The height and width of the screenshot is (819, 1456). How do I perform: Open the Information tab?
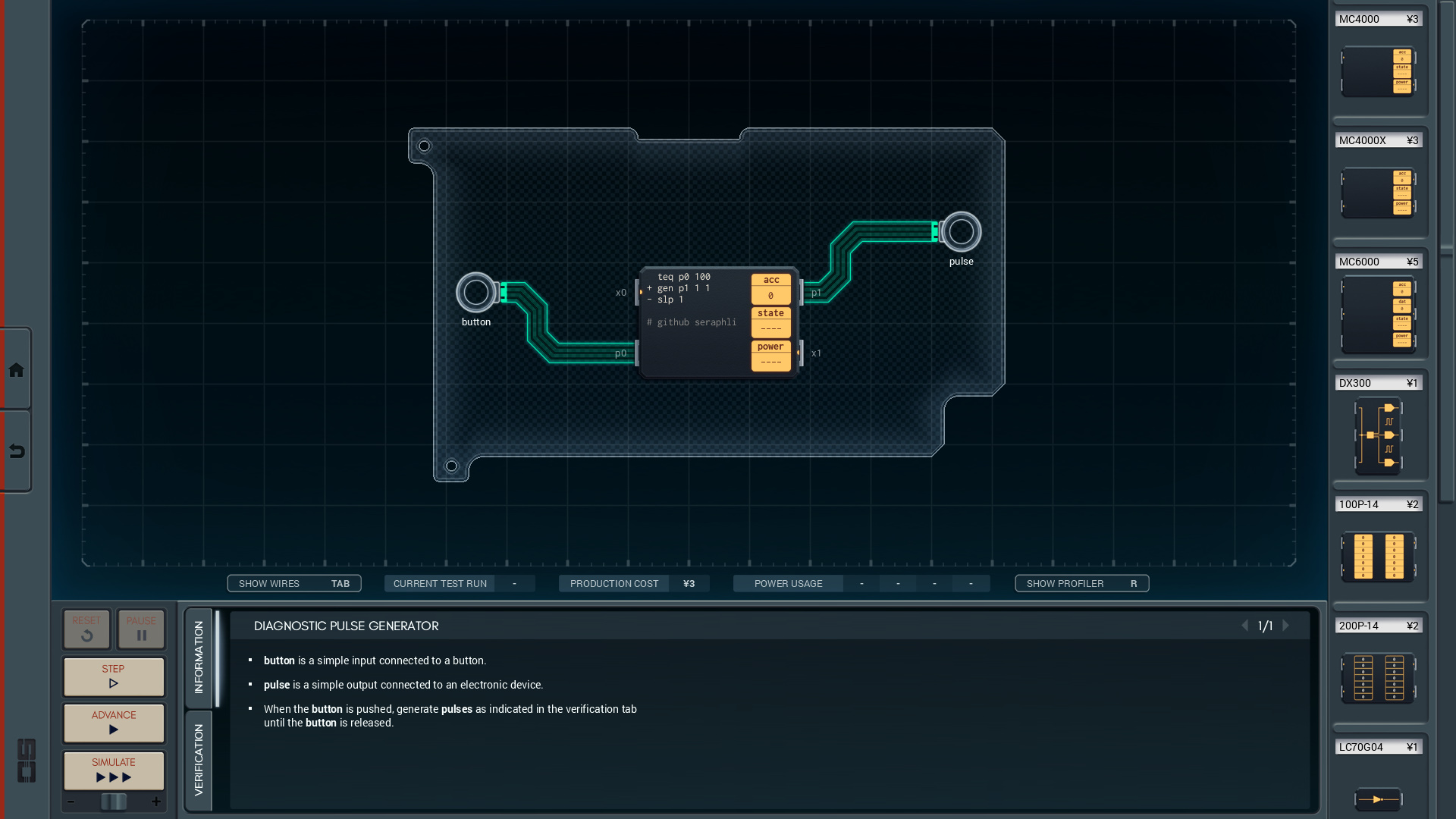199,657
